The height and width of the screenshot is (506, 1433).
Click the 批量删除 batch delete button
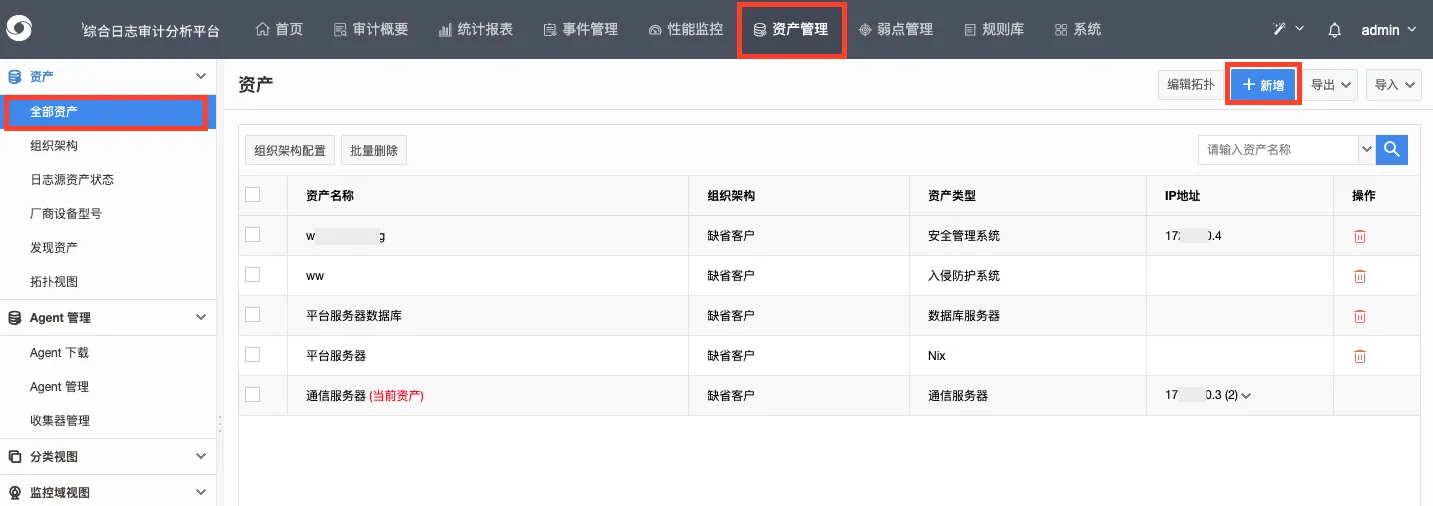pos(374,151)
